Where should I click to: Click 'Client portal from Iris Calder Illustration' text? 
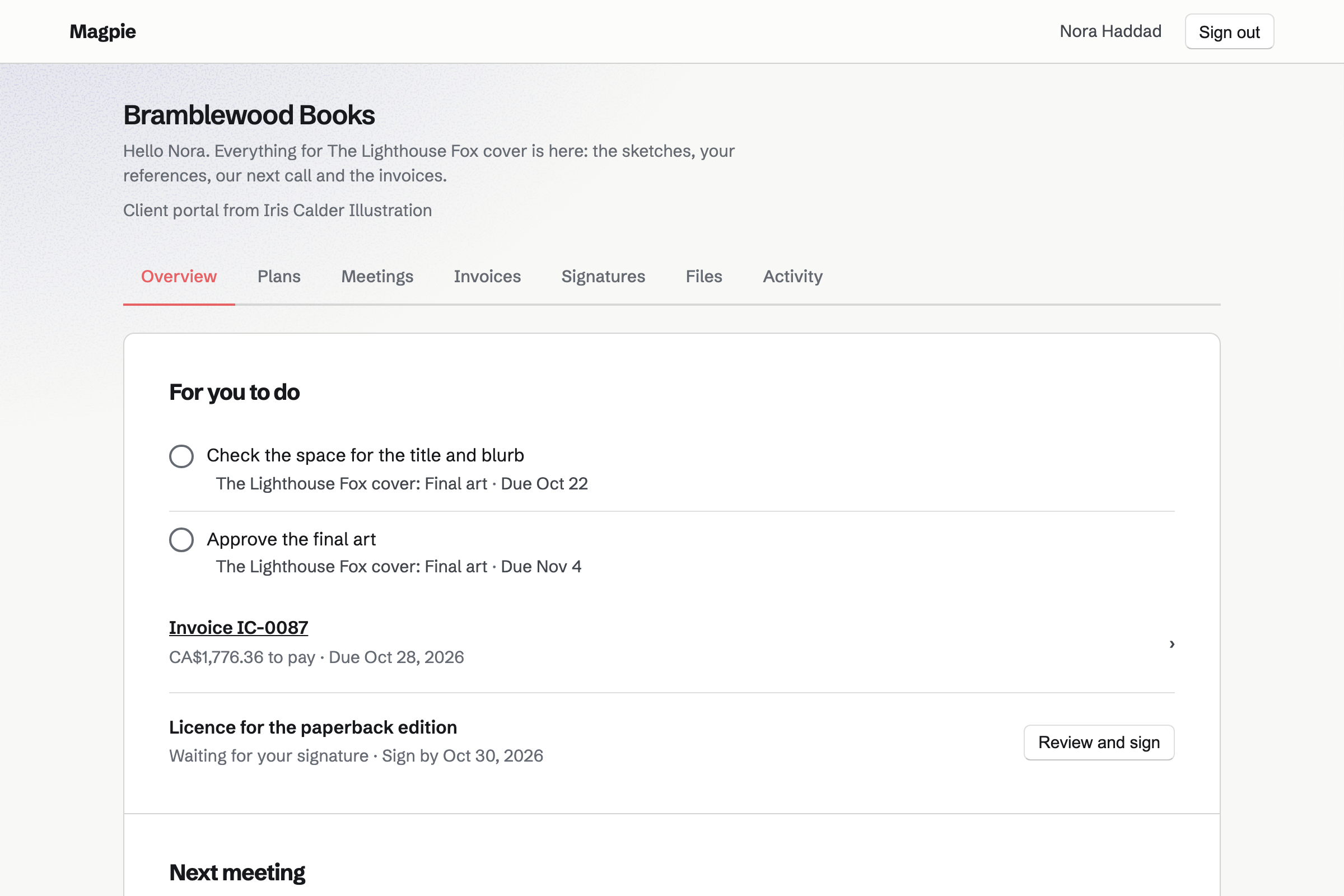(x=278, y=211)
